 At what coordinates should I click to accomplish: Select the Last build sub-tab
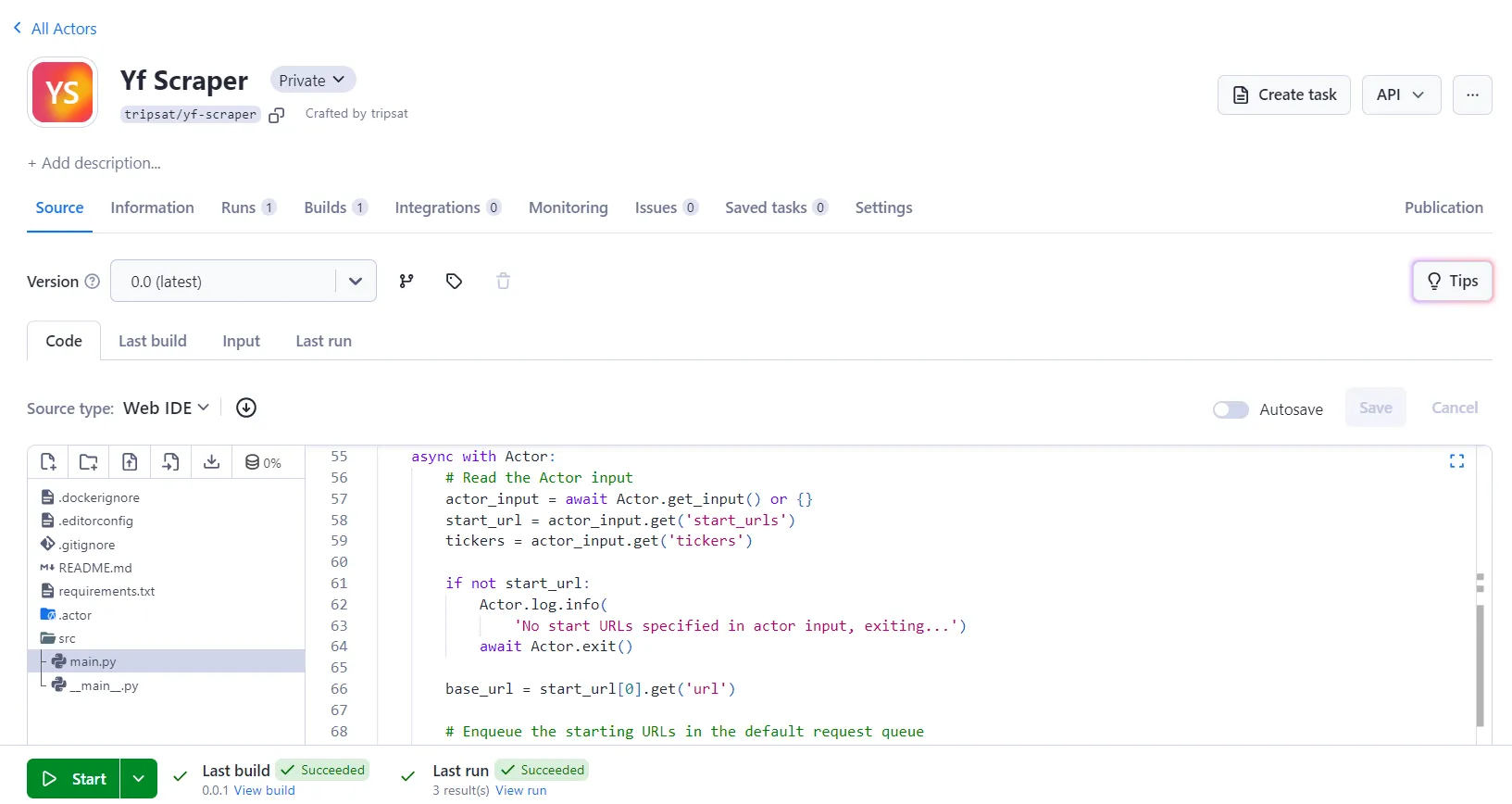click(153, 341)
